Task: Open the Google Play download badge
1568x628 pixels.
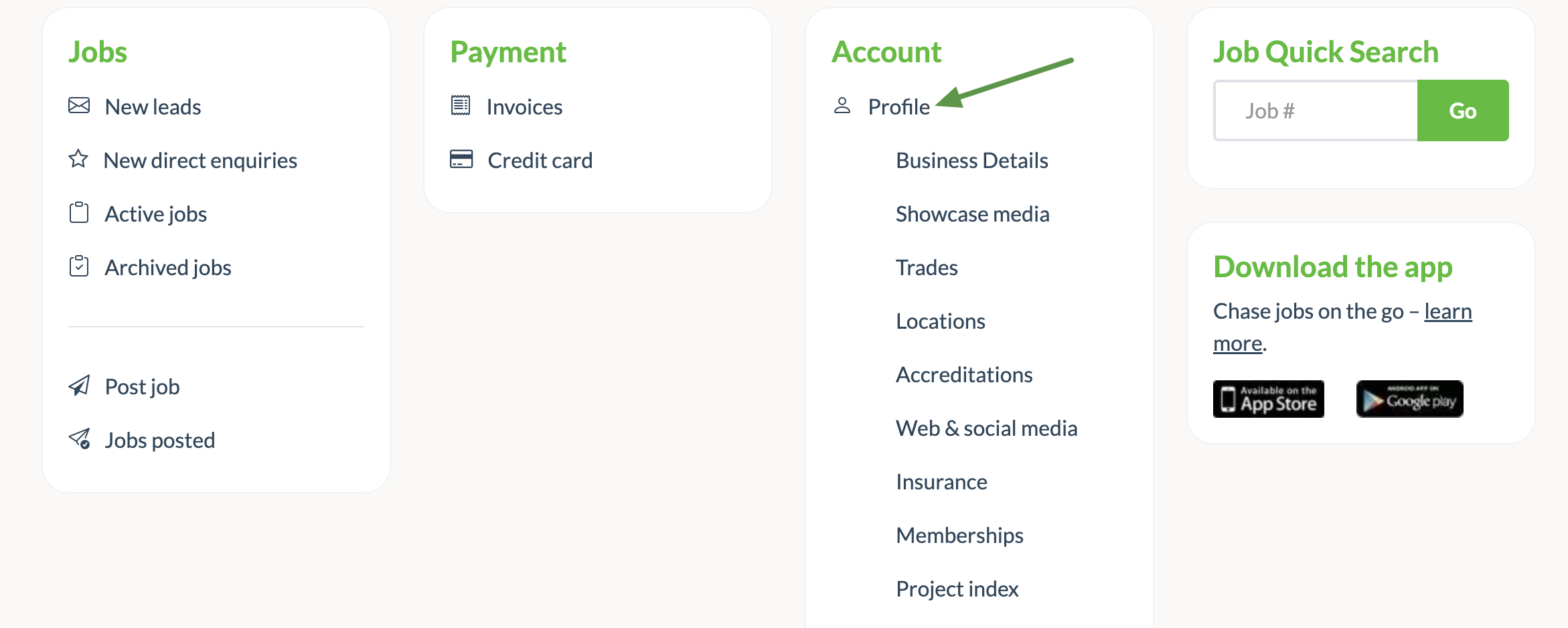Action: pyautogui.click(x=1409, y=399)
